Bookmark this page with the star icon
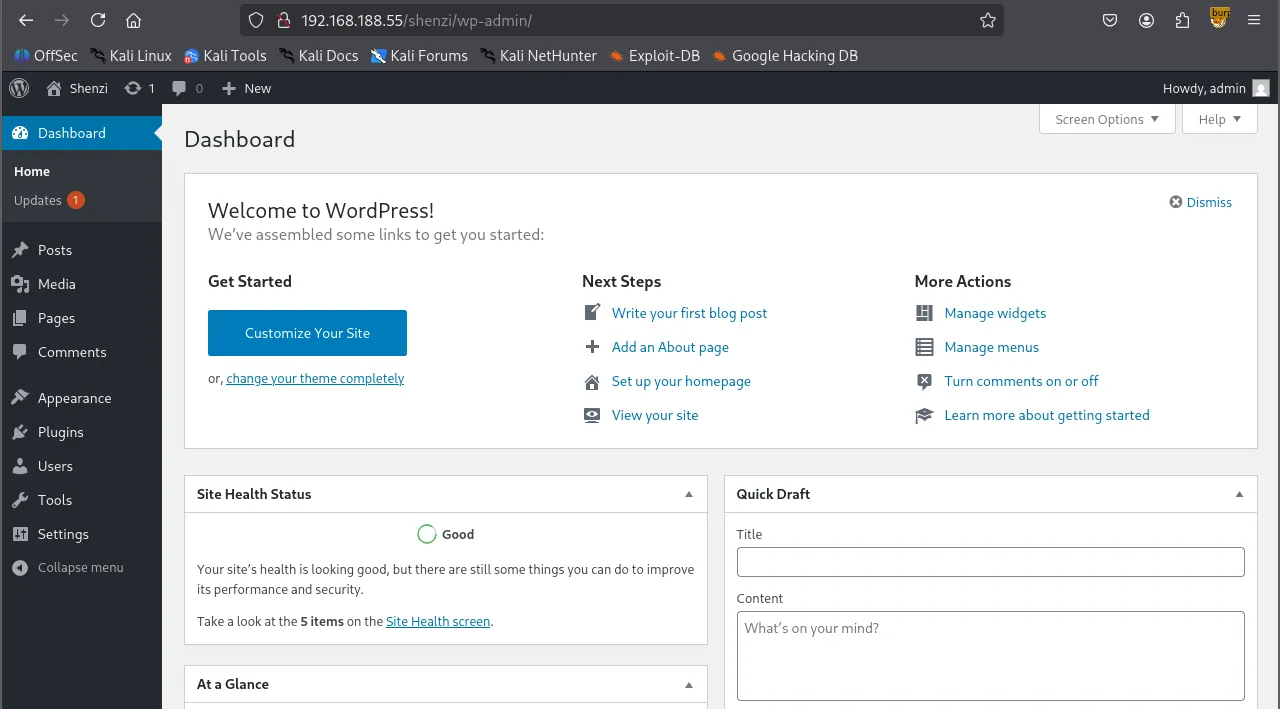The height and width of the screenshot is (709, 1280). coord(988,20)
